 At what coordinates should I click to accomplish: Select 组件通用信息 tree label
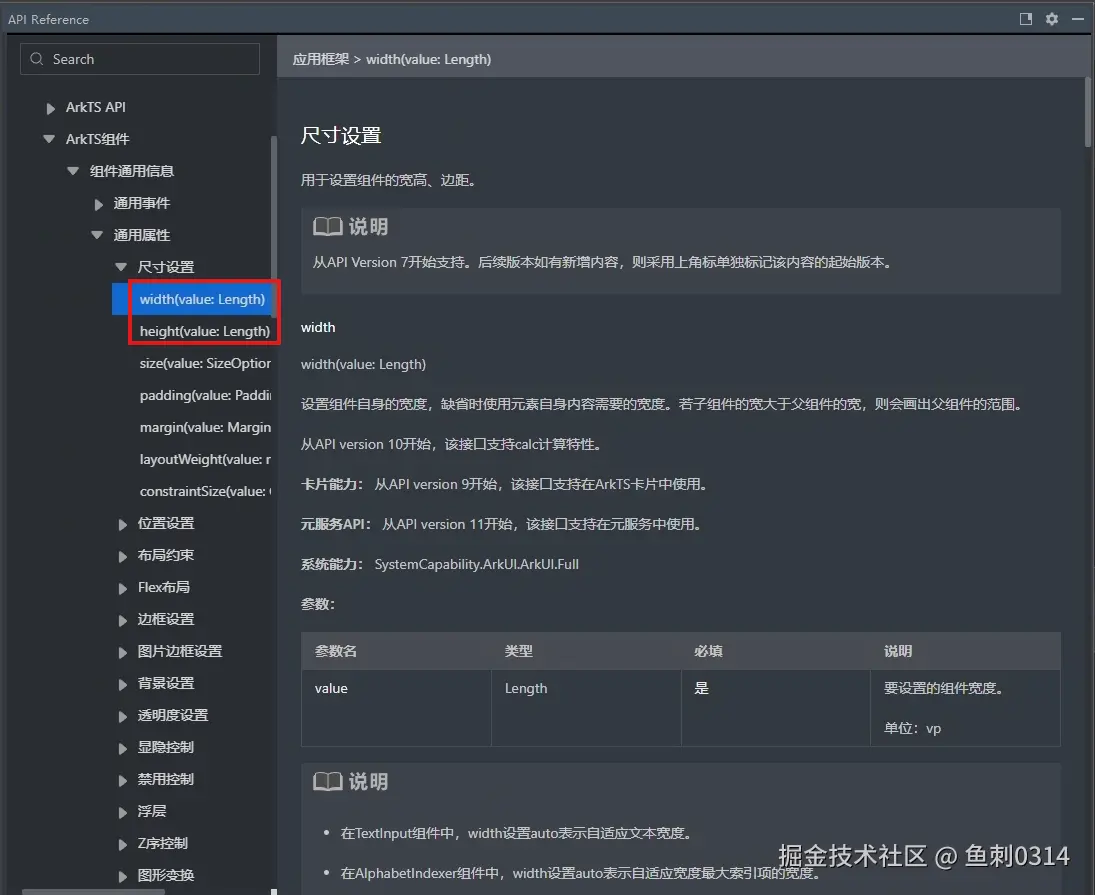coord(131,171)
